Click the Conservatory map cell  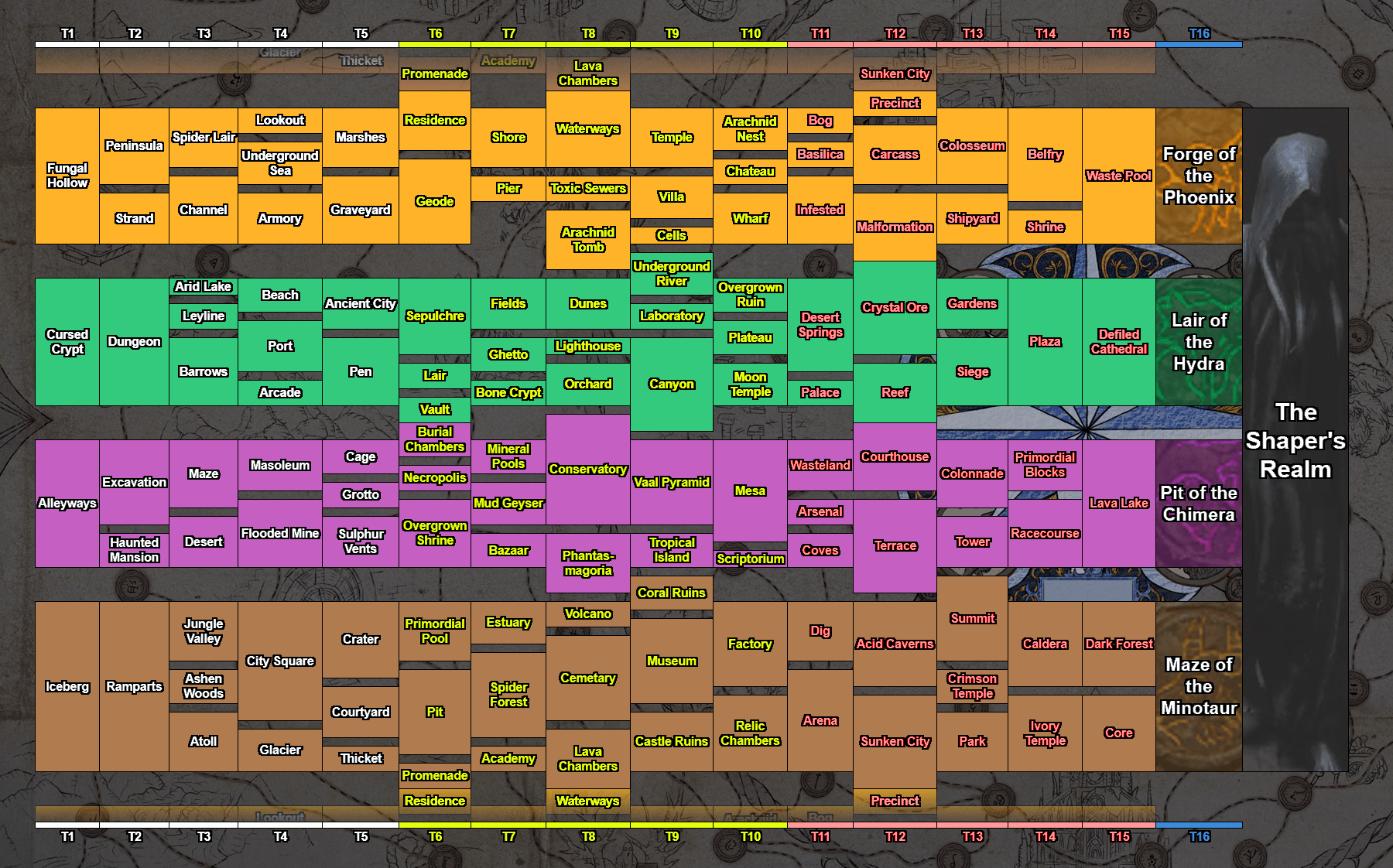588,469
